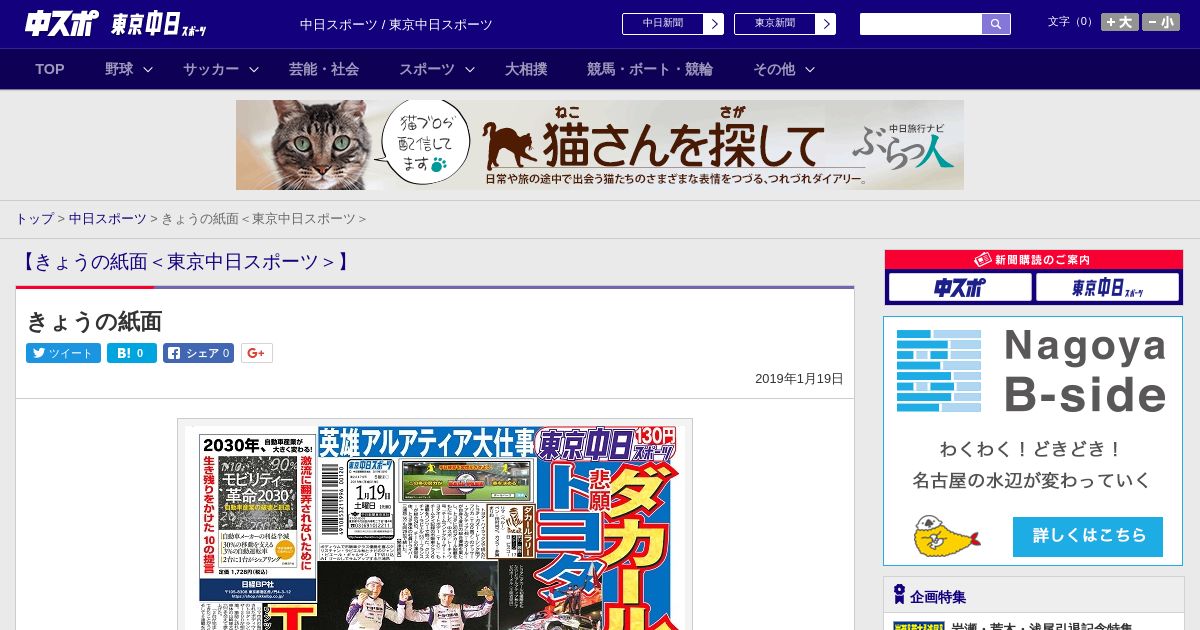Image resolution: width=1200 pixels, height=630 pixels.
Task: Click the shrimp tempura mascot icon
Action: pyautogui.click(x=947, y=537)
